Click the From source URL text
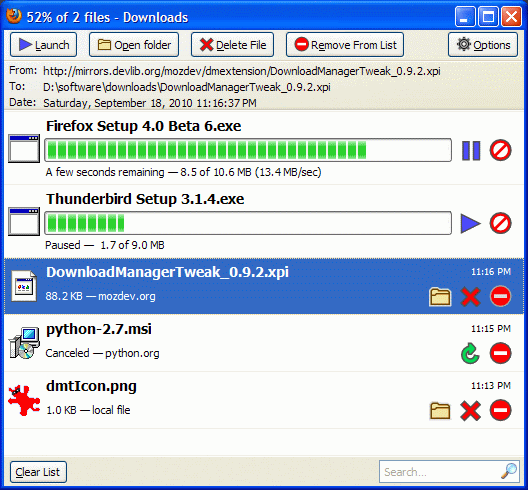 coord(242,71)
